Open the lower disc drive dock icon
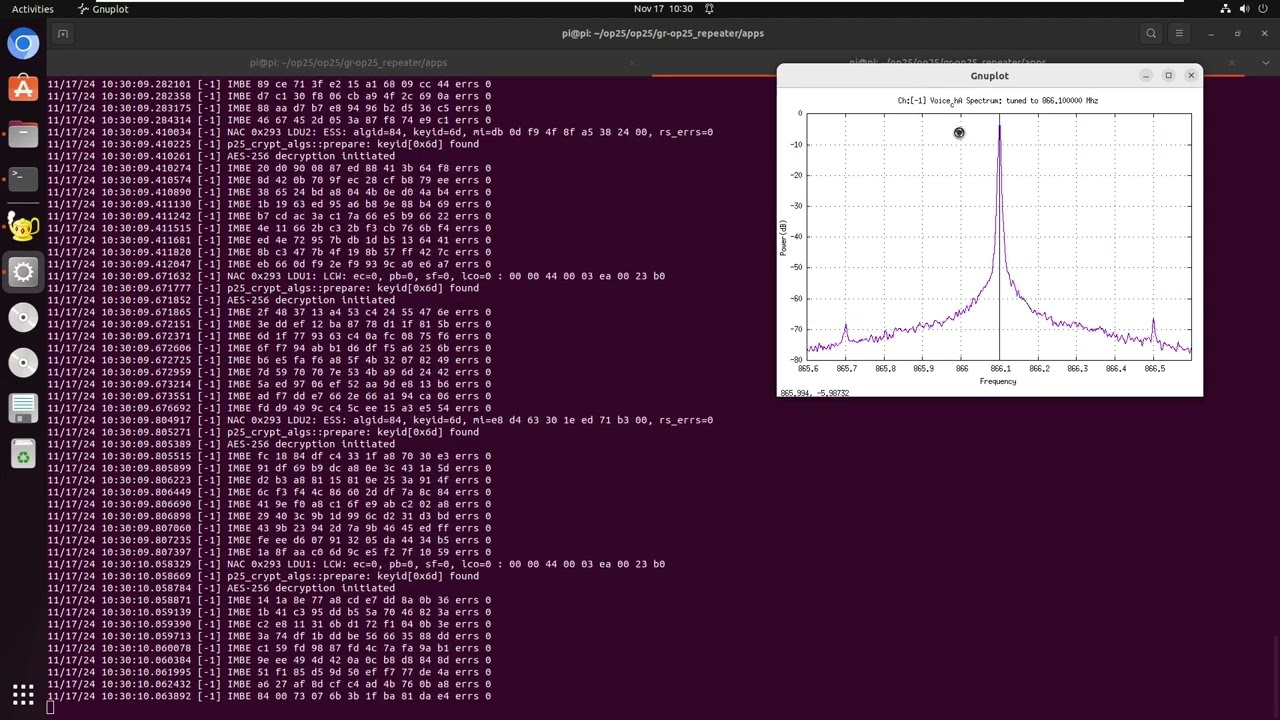The width and height of the screenshot is (1280, 720). (23, 363)
